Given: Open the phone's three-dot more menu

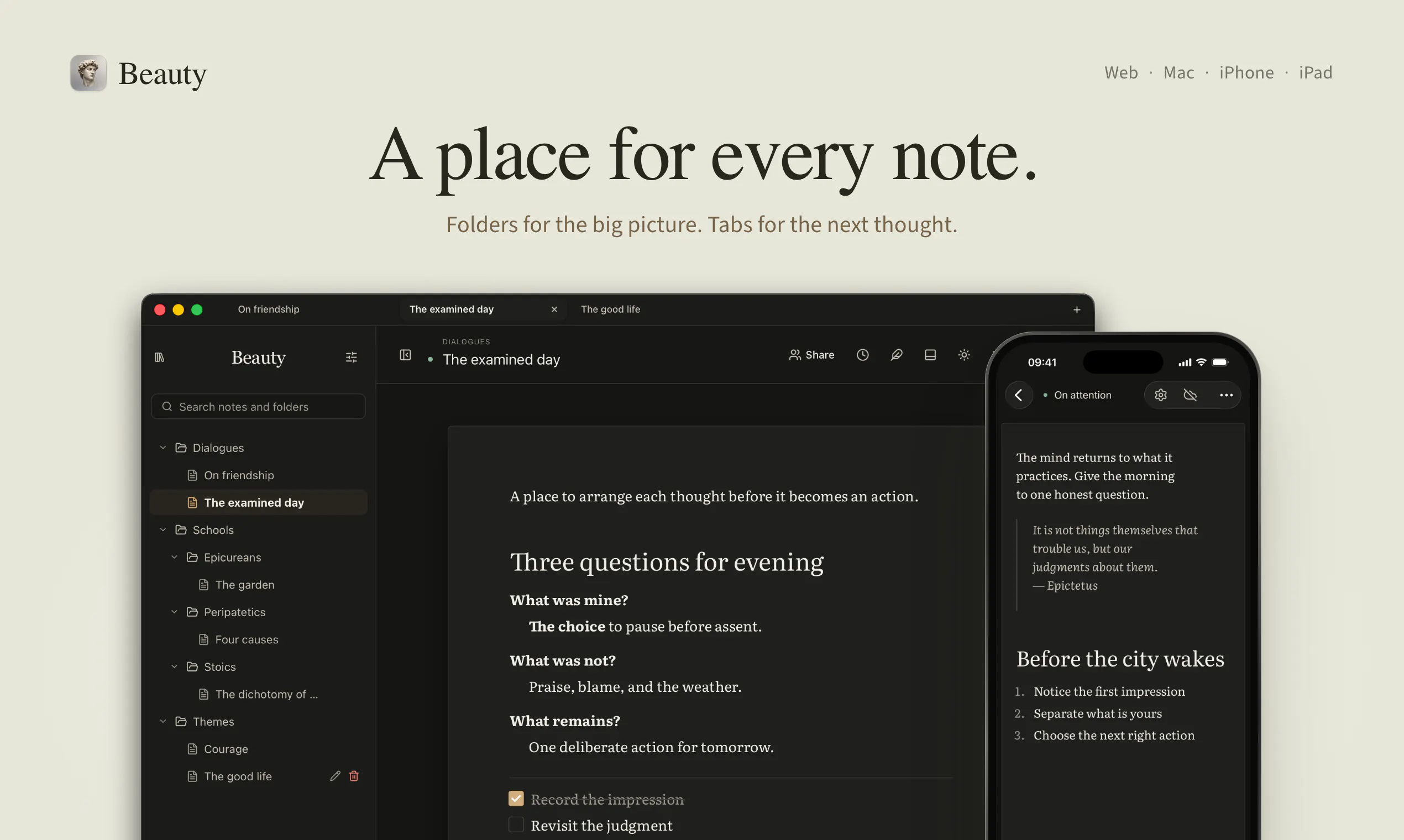Looking at the screenshot, I should (x=1225, y=395).
